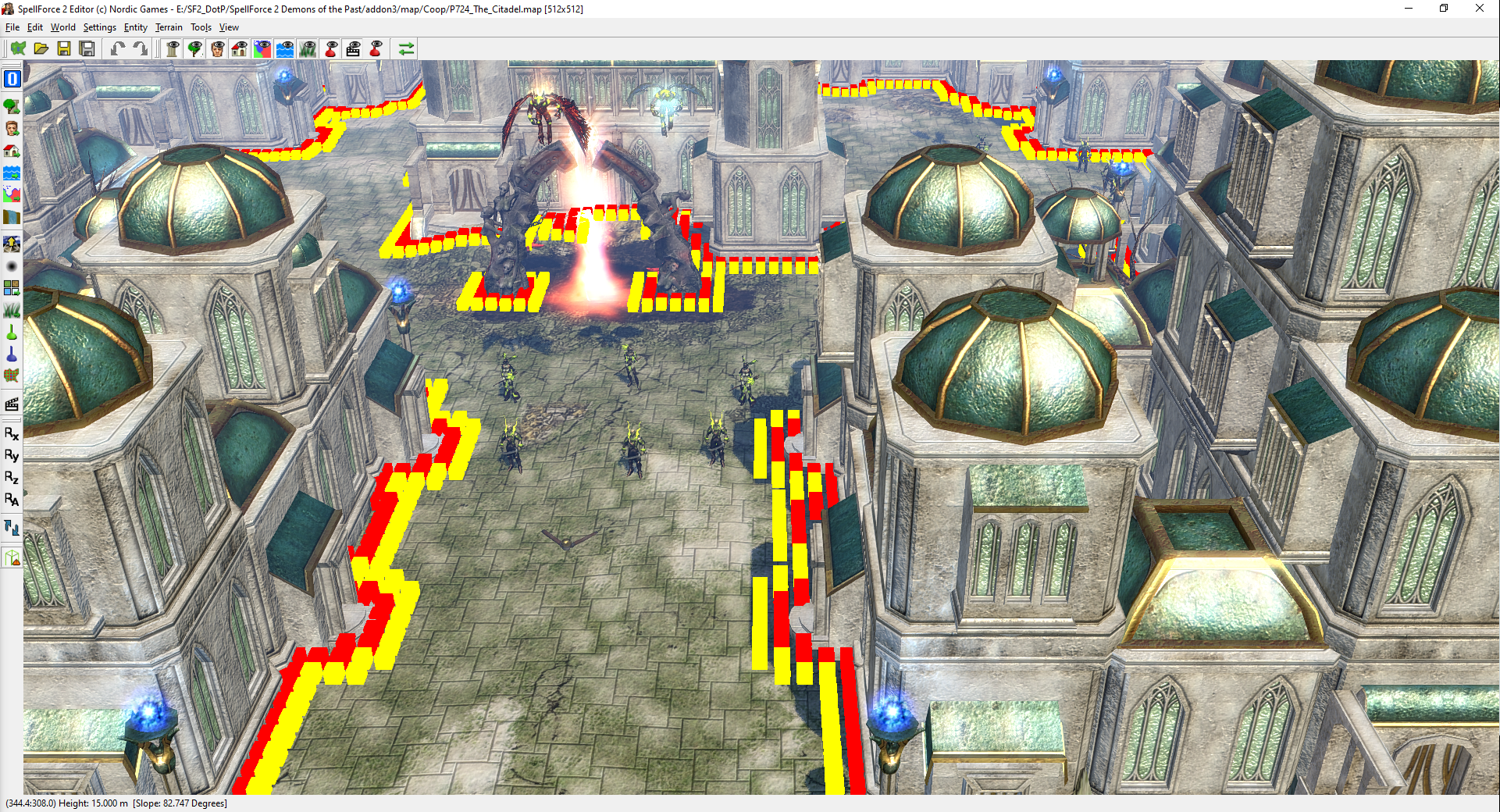Select the dotted map region tool
The image size is (1500, 812).
(x=12, y=376)
